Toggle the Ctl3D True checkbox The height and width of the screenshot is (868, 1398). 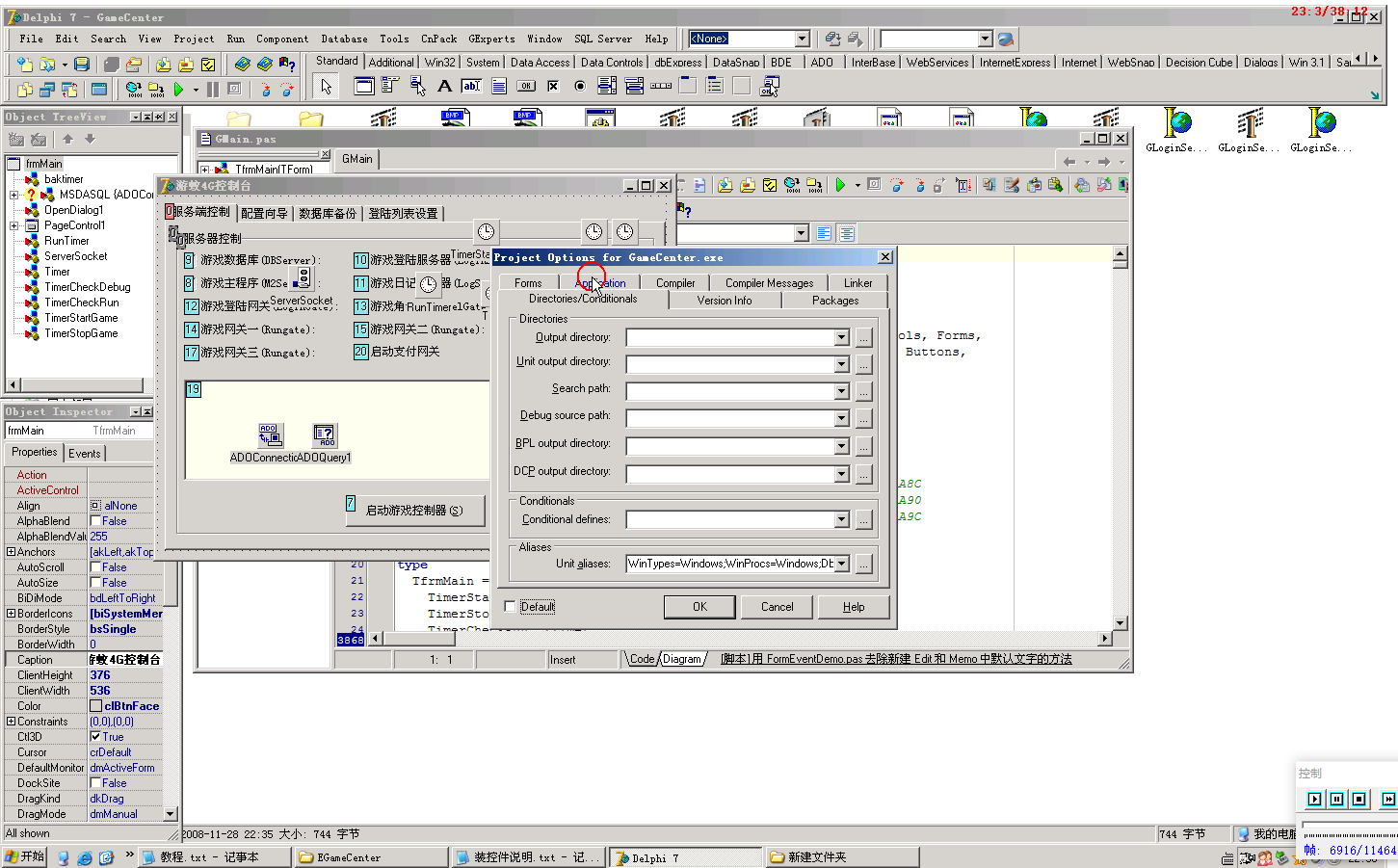click(95, 737)
